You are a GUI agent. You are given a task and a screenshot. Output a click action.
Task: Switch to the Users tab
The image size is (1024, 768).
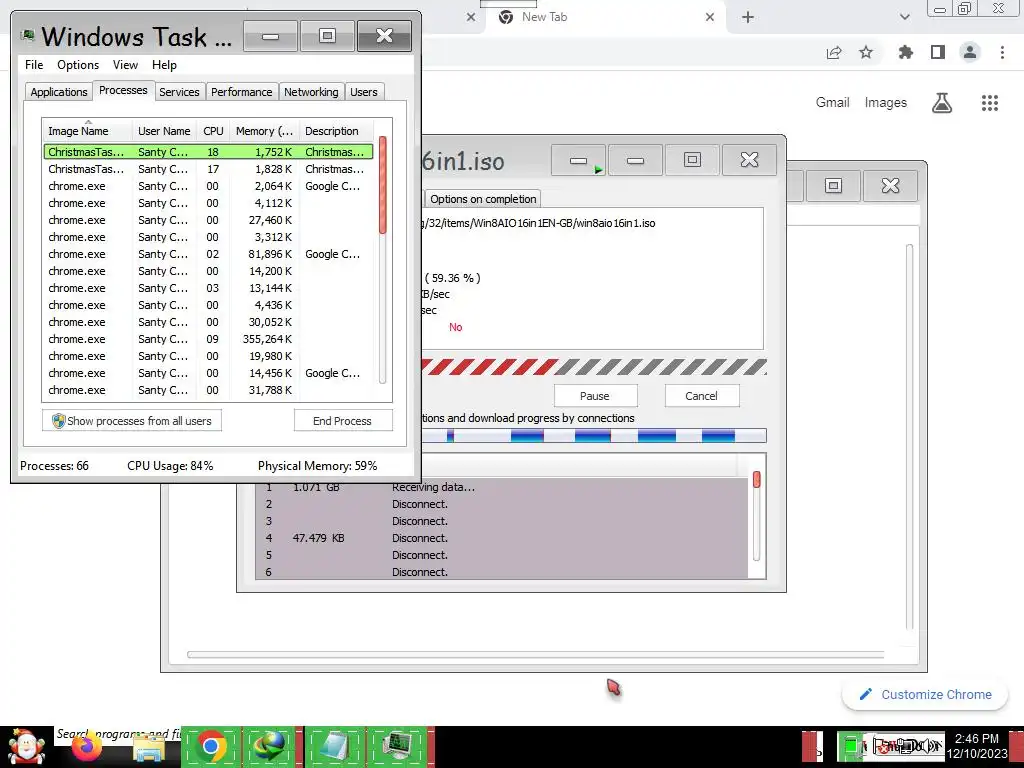(364, 92)
